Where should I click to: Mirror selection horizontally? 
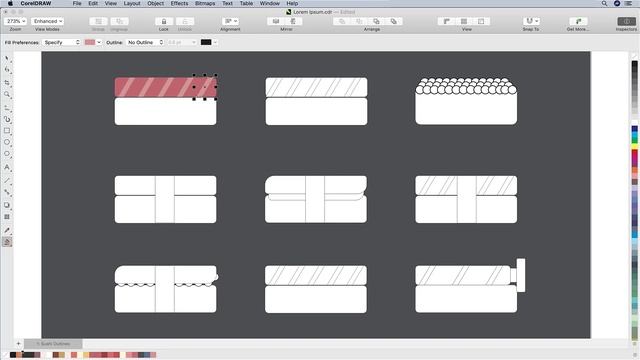pyautogui.click(x=276, y=21)
